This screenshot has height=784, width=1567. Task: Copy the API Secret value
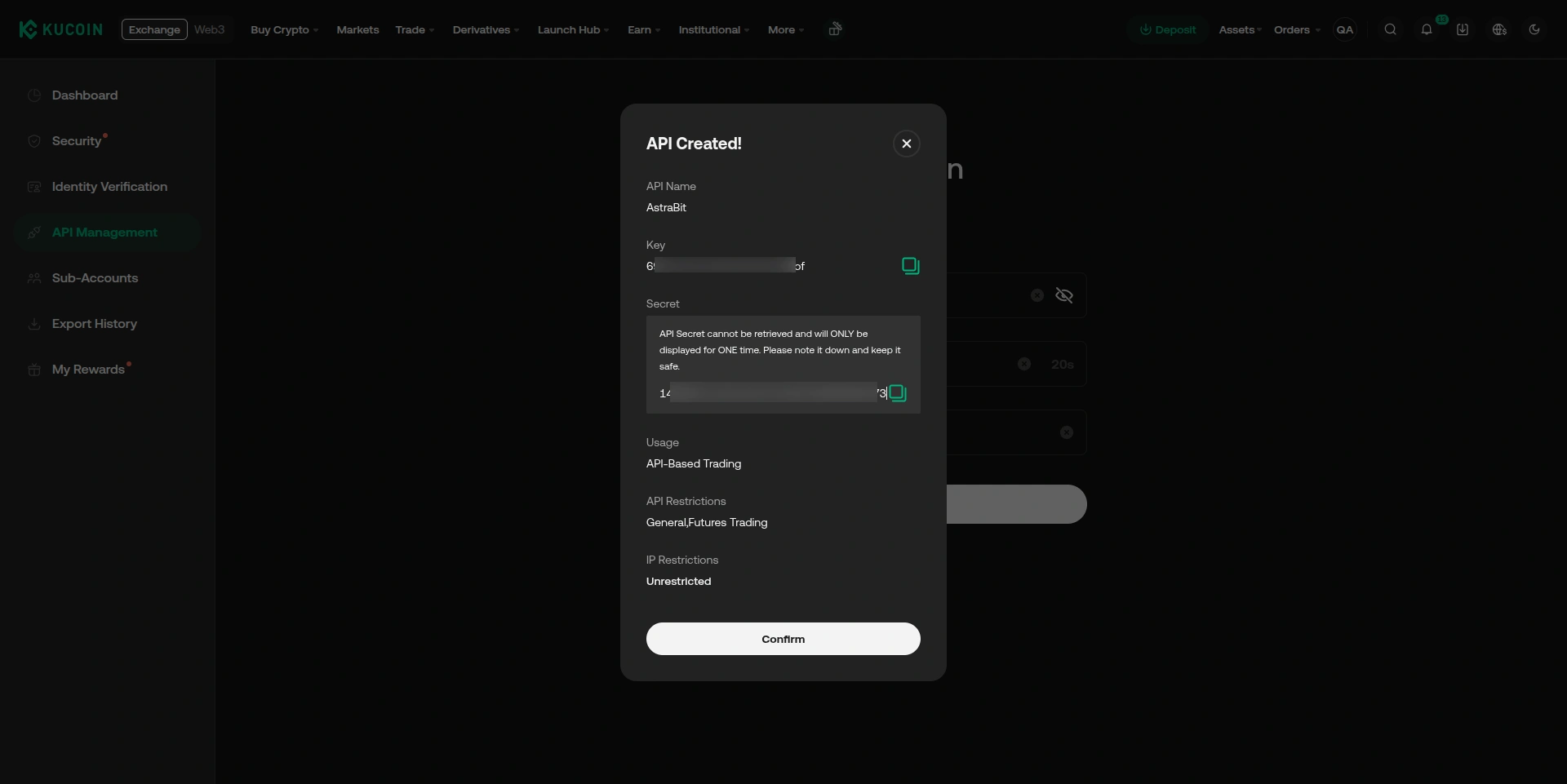[x=898, y=393]
